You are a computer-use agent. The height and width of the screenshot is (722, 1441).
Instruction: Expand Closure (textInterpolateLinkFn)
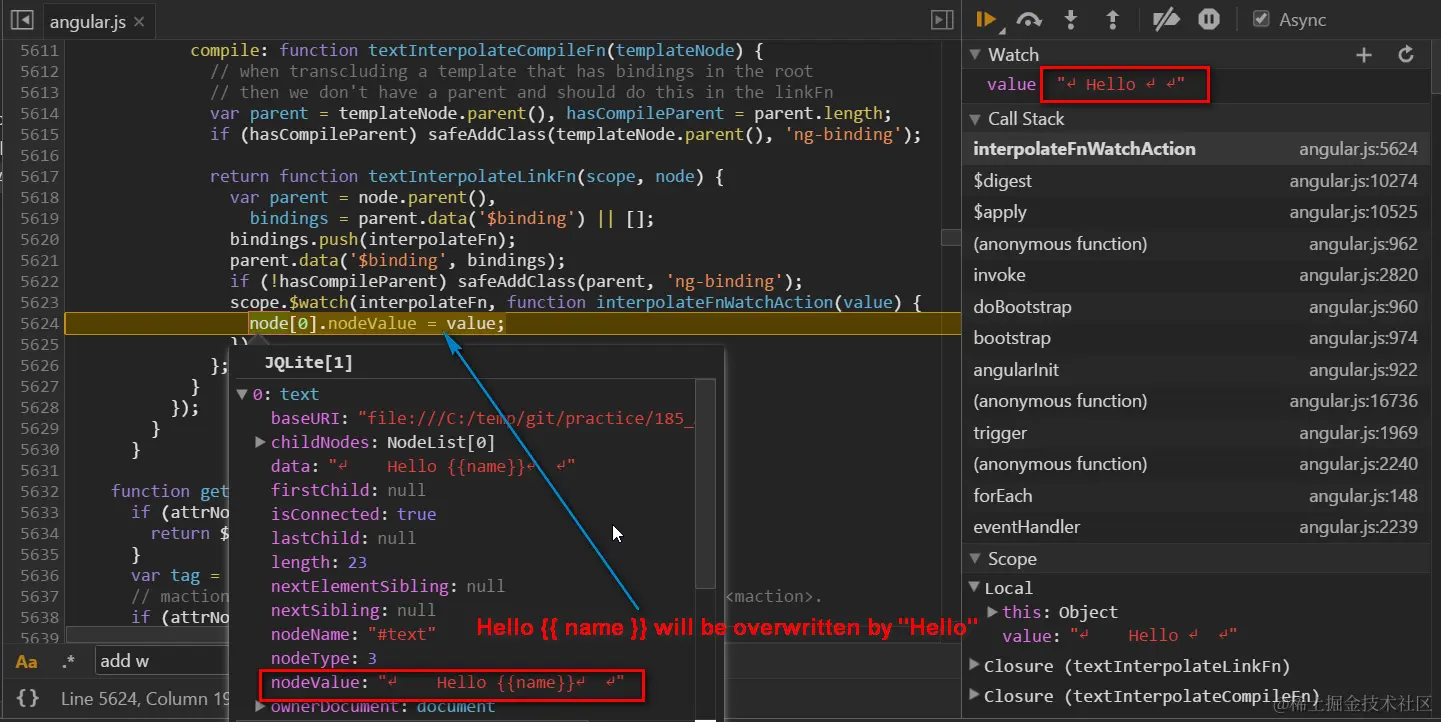975,666
